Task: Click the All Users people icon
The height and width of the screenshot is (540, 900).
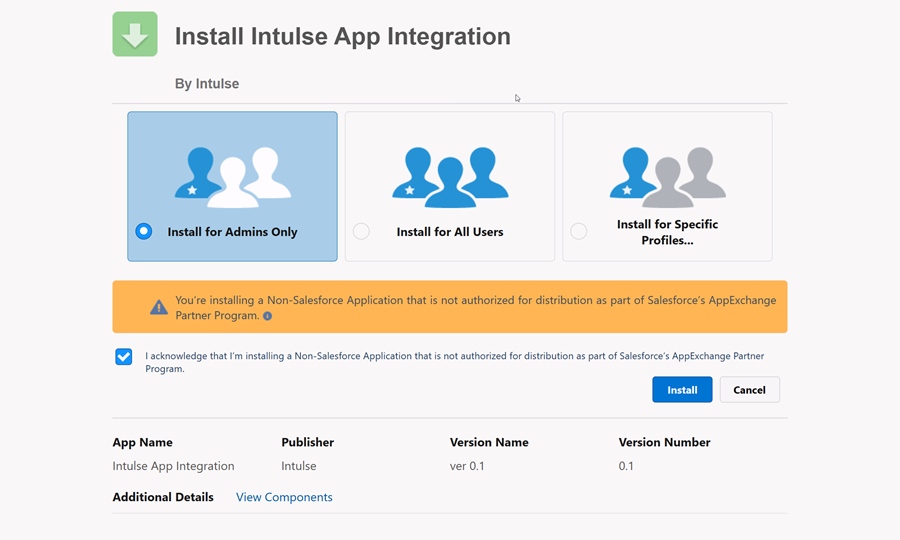Action: (450, 177)
